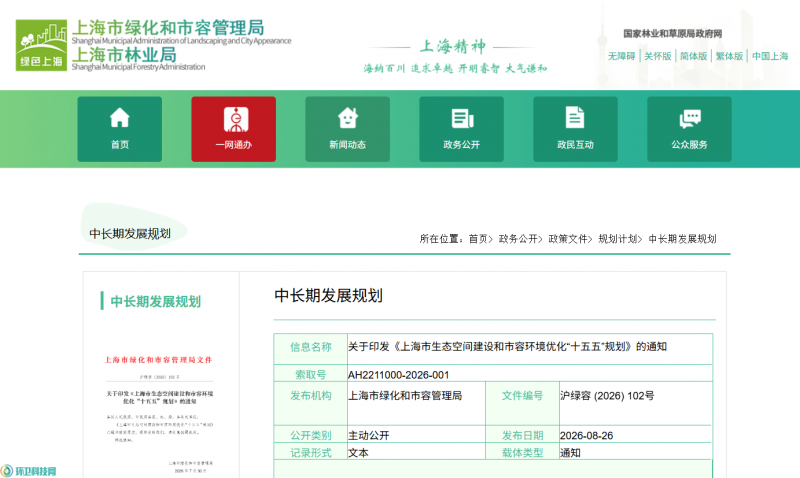Open the red 一网通办 tile
800x478 pixels.
234,129
